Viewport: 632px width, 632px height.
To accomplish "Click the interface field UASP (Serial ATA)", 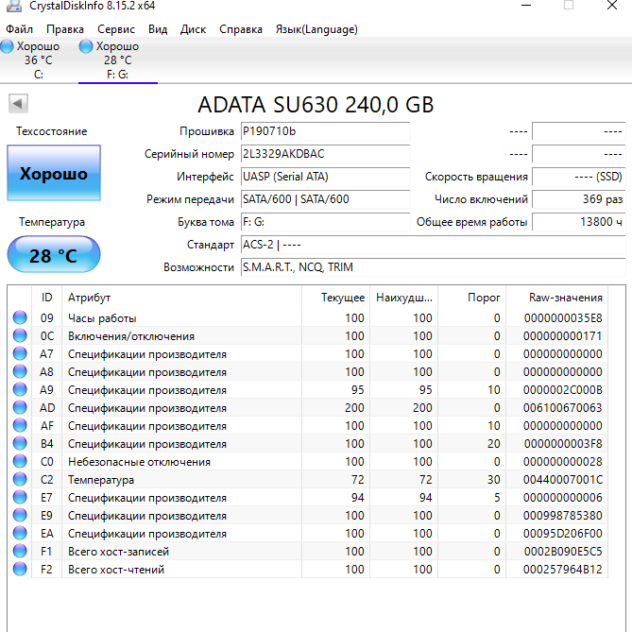I will [325, 177].
